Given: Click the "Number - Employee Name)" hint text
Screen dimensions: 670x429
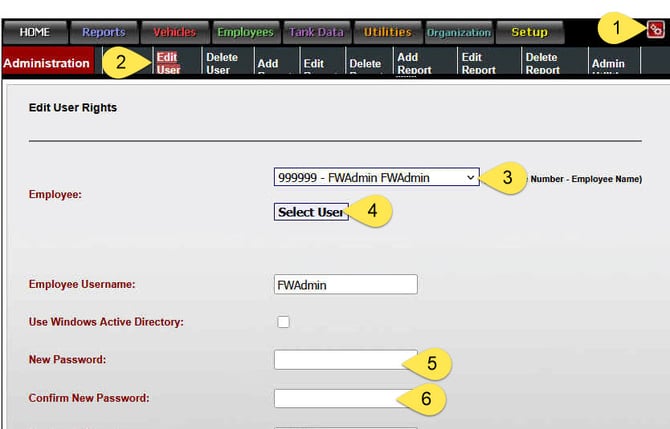Looking at the screenshot, I should 586,179.
